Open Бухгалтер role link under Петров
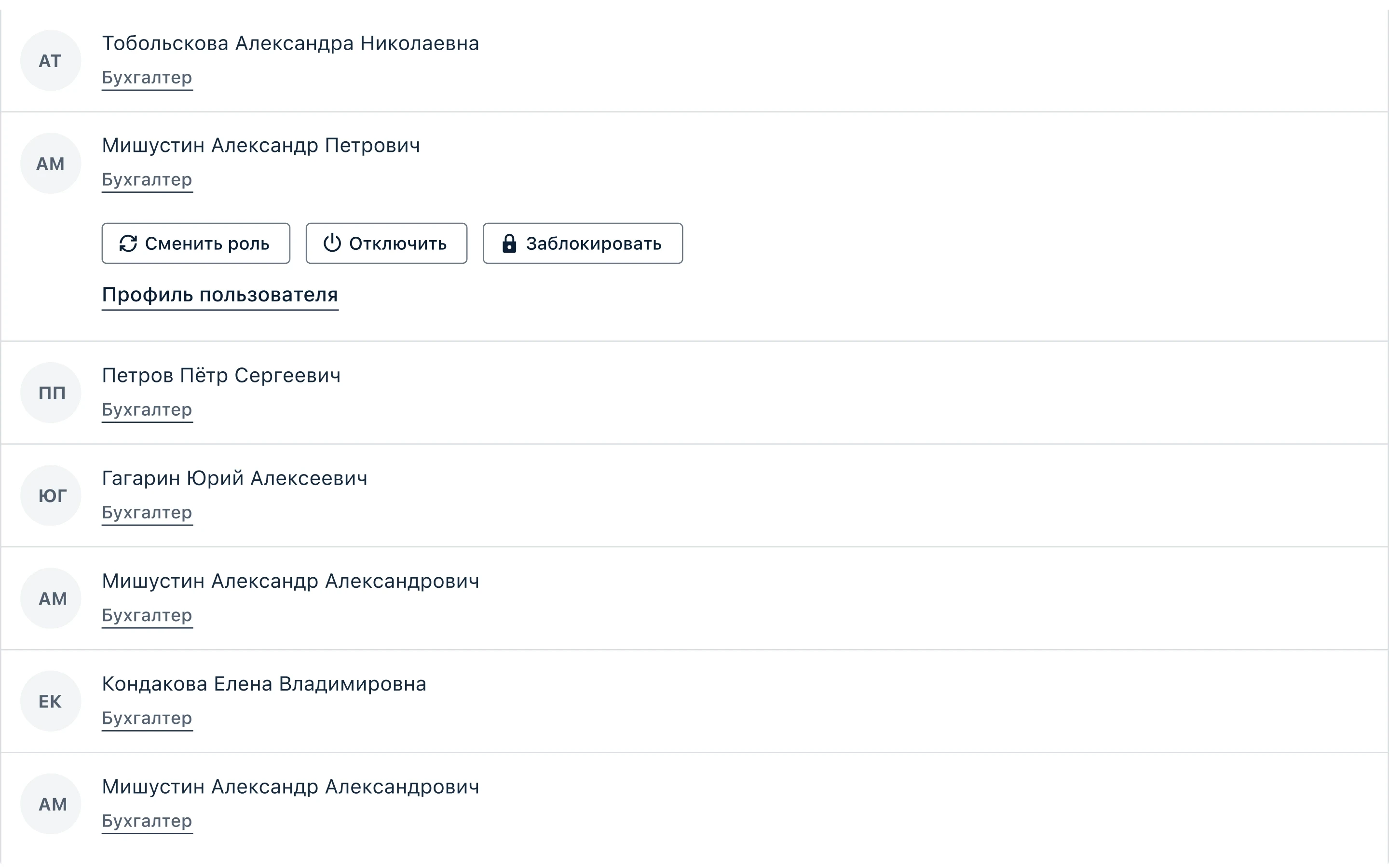The width and height of the screenshot is (1389, 868). (x=147, y=410)
